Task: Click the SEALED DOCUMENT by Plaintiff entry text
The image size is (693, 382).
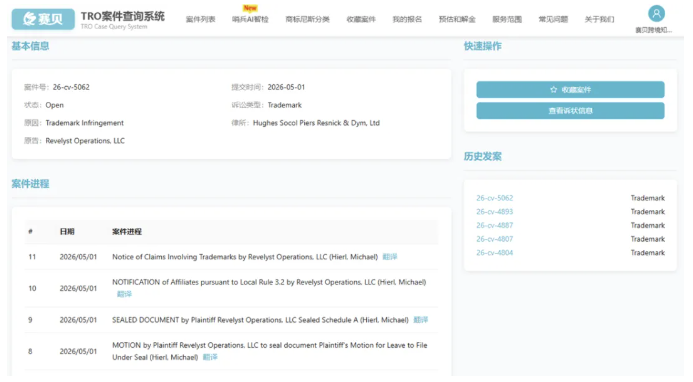Action: point(260,320)
